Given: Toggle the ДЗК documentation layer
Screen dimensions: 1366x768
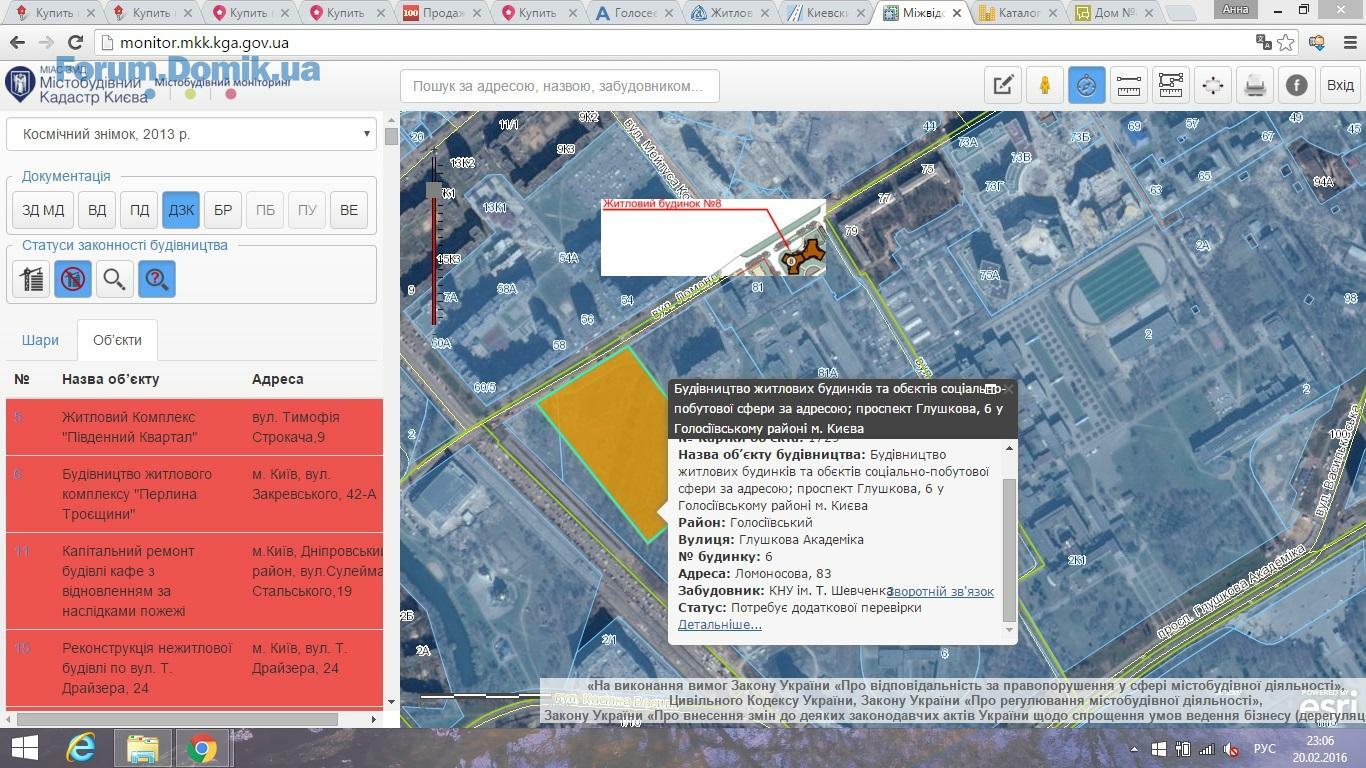Looking at the screenshot, I should (181, 210).
